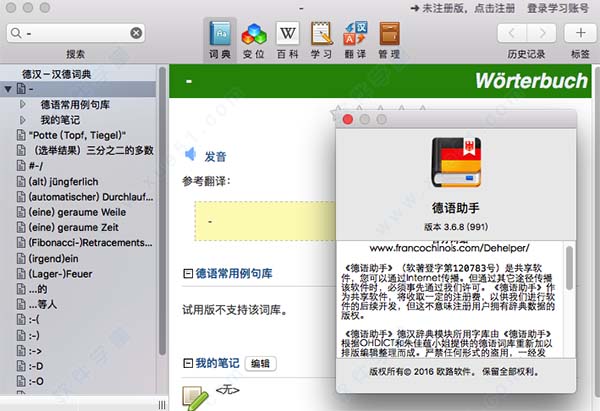
Task: Select (Fibonacci-)Retracements... entry
Action: [x=91, y=243]
